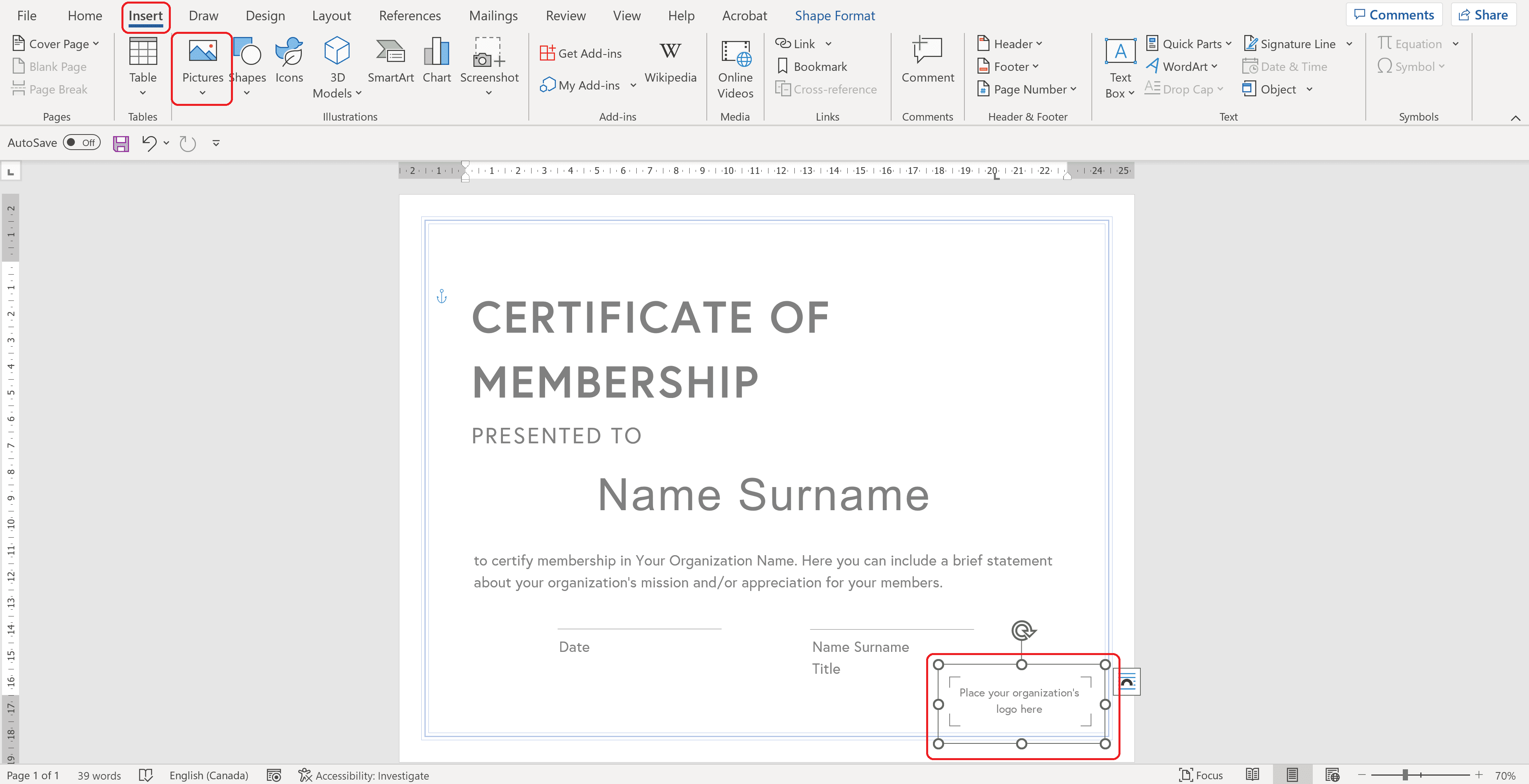Screen dimensions: 1529x784
Task: Open the Comments pane button
Action: coord(1394,15)
